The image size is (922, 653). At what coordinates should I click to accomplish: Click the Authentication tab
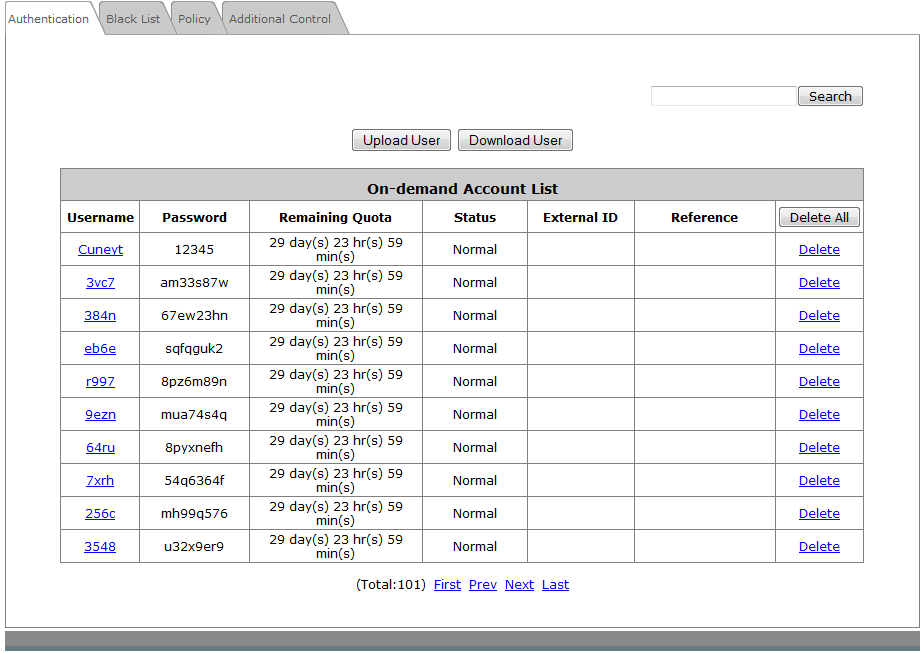tap(48, 19)
